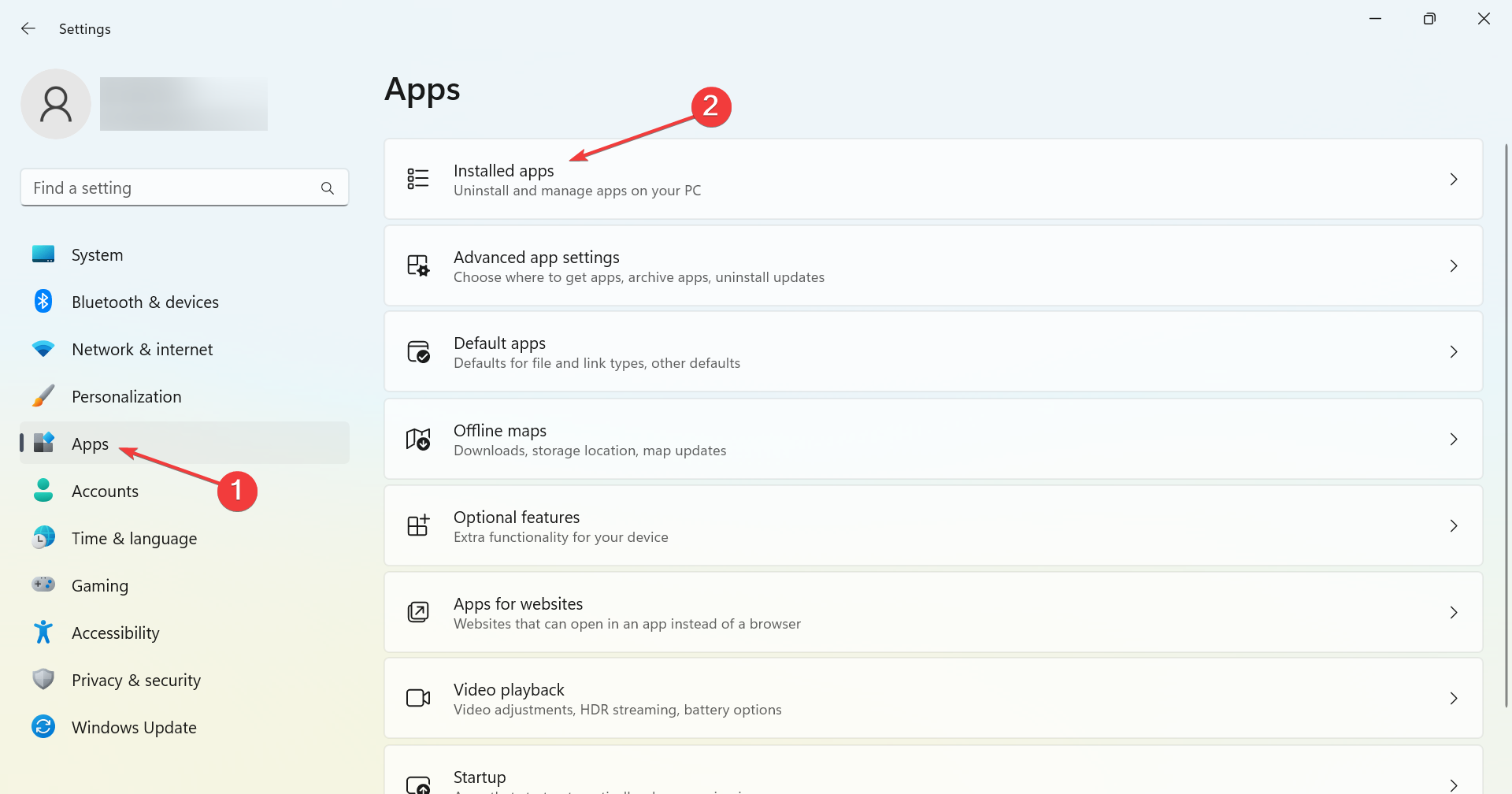Open Advanced app settings chevron
1512x794 pixels.
click(1454, 266)
